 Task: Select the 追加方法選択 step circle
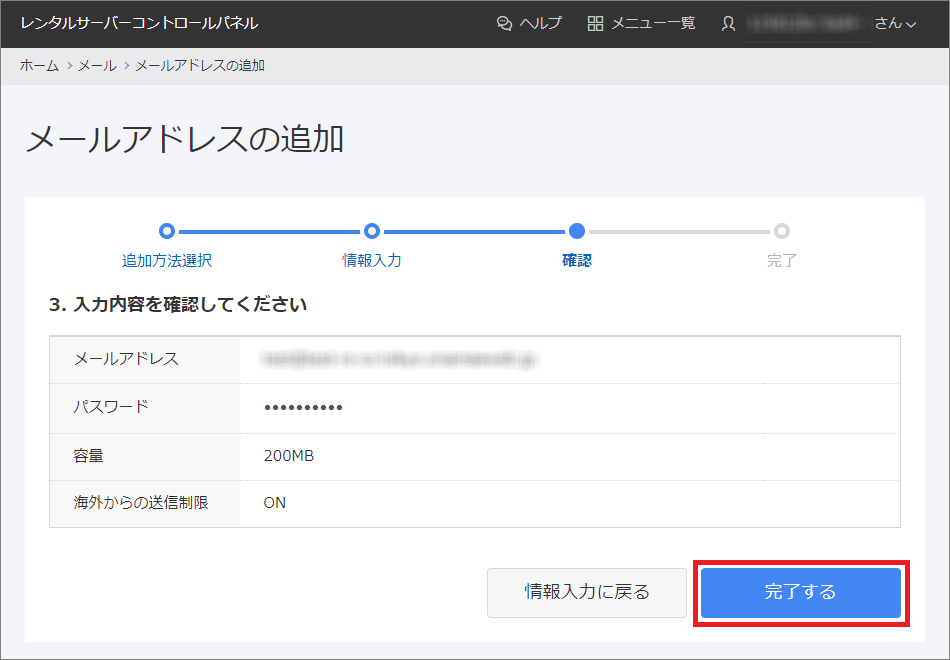point(167,231)
